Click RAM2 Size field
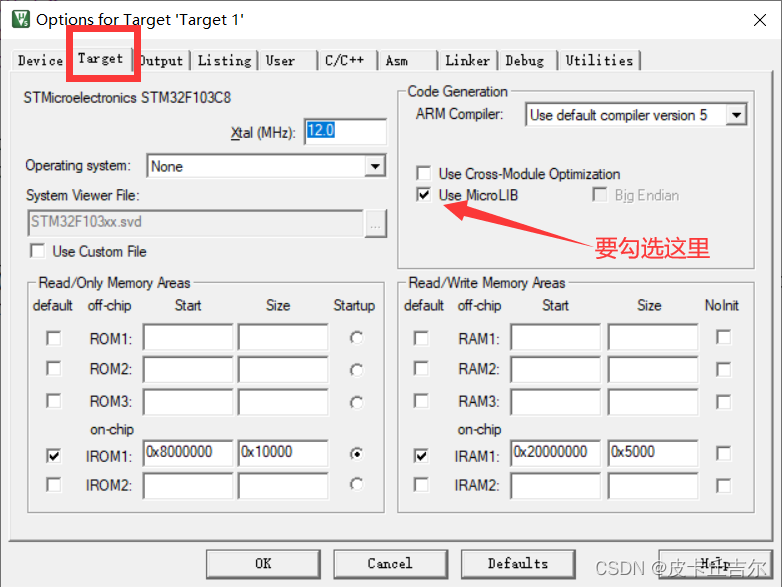The height and width of the screenshot is (587, 782). tap(653, 369)
